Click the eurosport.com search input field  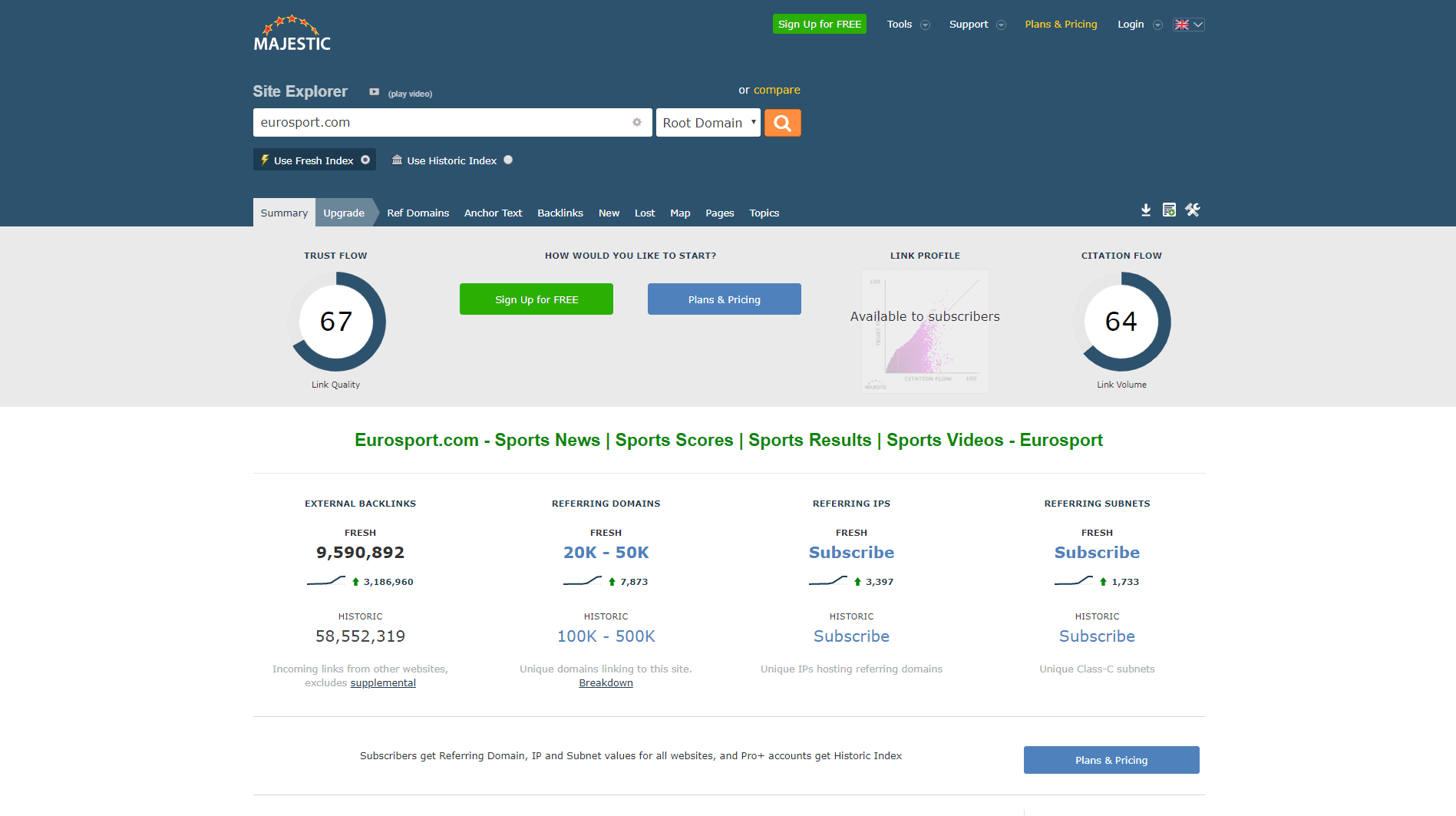click(x=441, y=123)
